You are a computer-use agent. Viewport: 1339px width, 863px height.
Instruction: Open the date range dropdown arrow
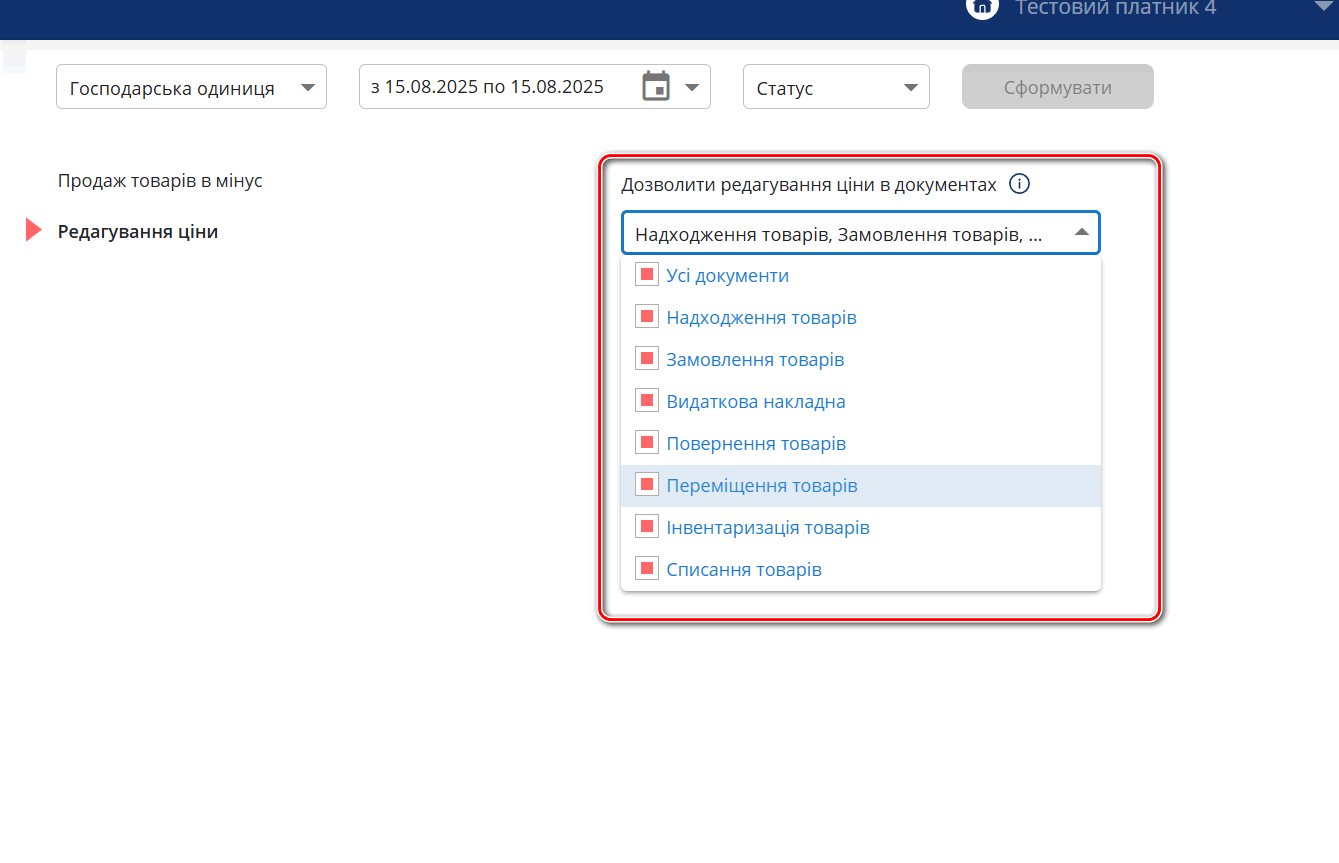[x=692, y=88]
